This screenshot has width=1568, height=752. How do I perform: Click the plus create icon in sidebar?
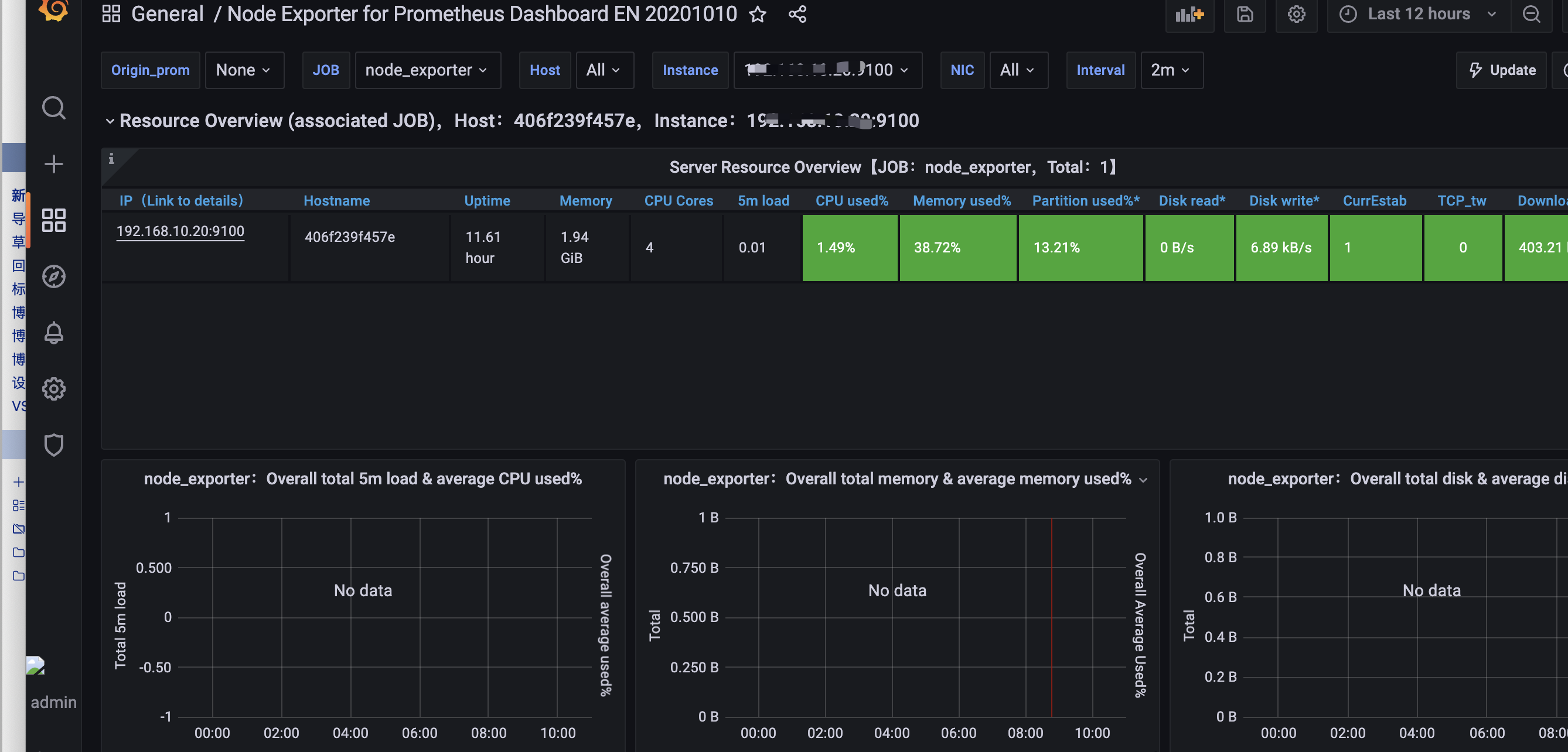point(53,163)
